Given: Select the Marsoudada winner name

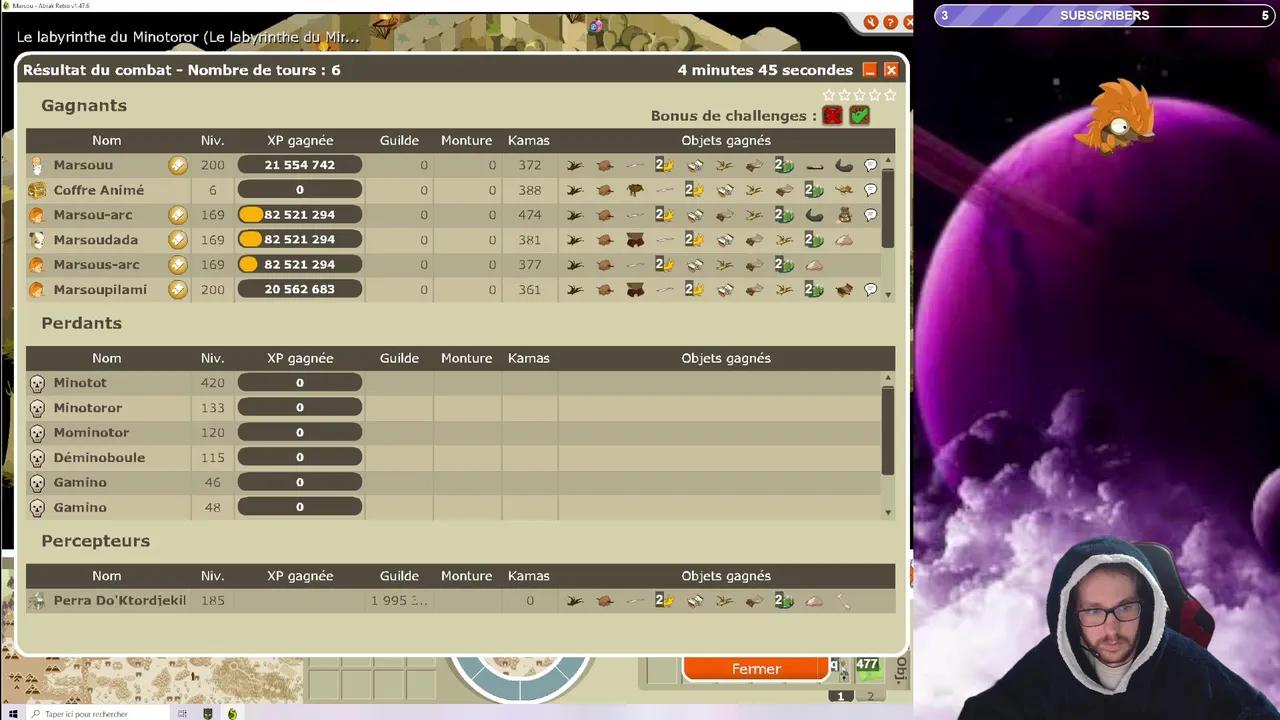Looking at the screenshot, I should click(x=96, y=240).
